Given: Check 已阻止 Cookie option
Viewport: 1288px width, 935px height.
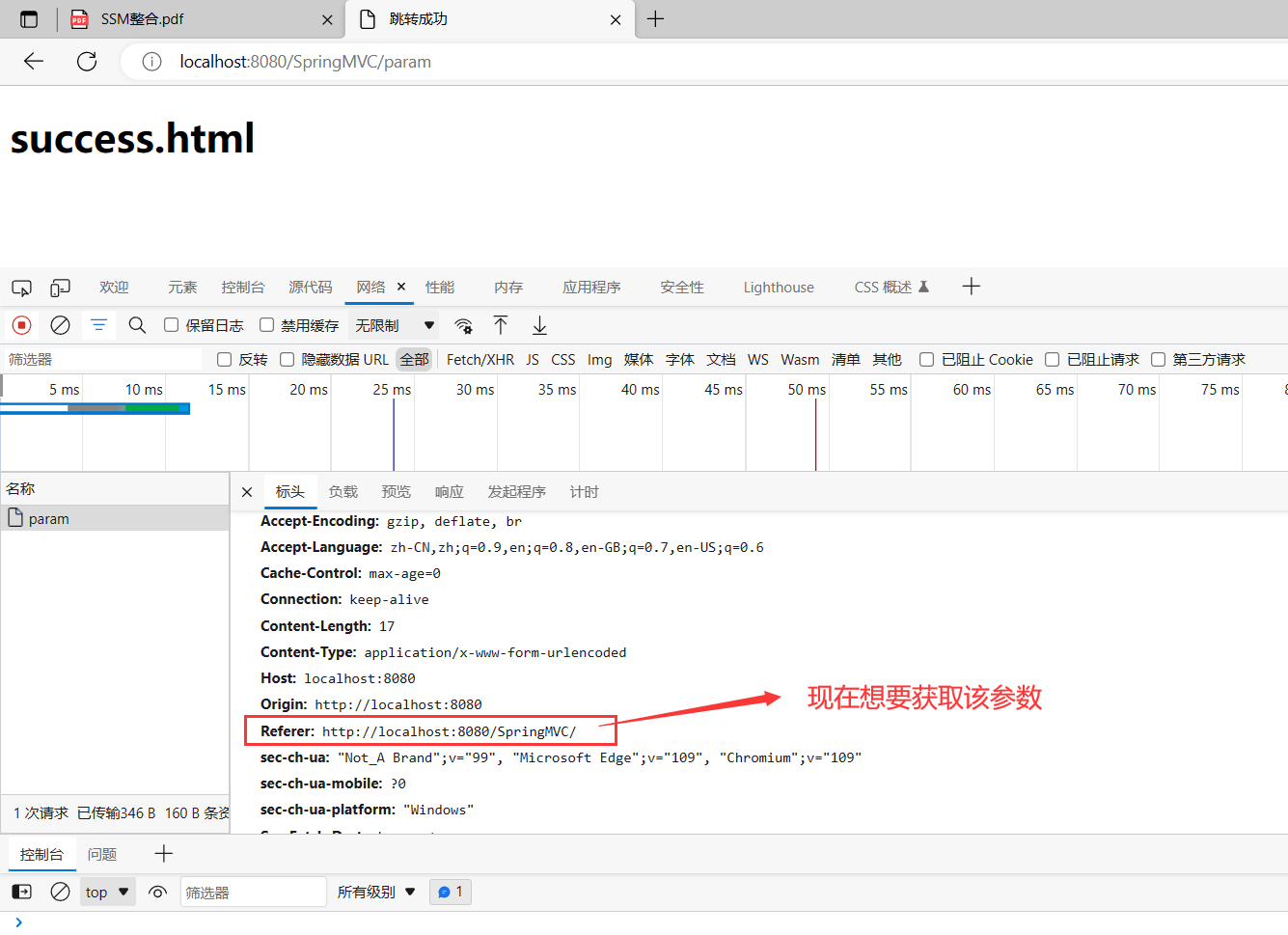Looking at the screenshot, I should tap(926, 359).
